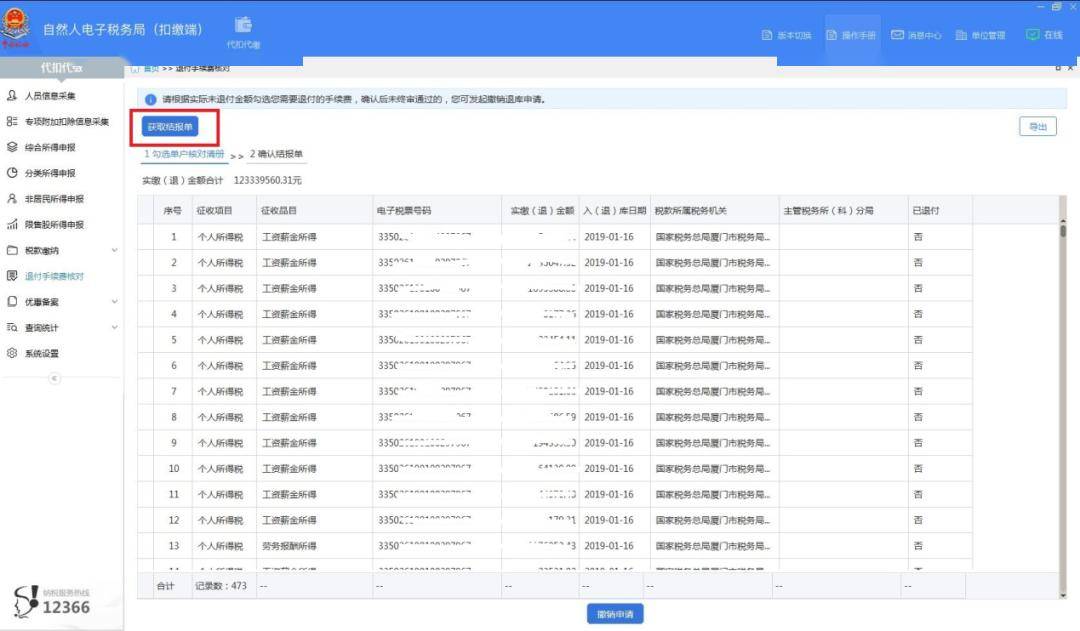Expand the 税款缴纳 chevron

(x=114, y=250)
